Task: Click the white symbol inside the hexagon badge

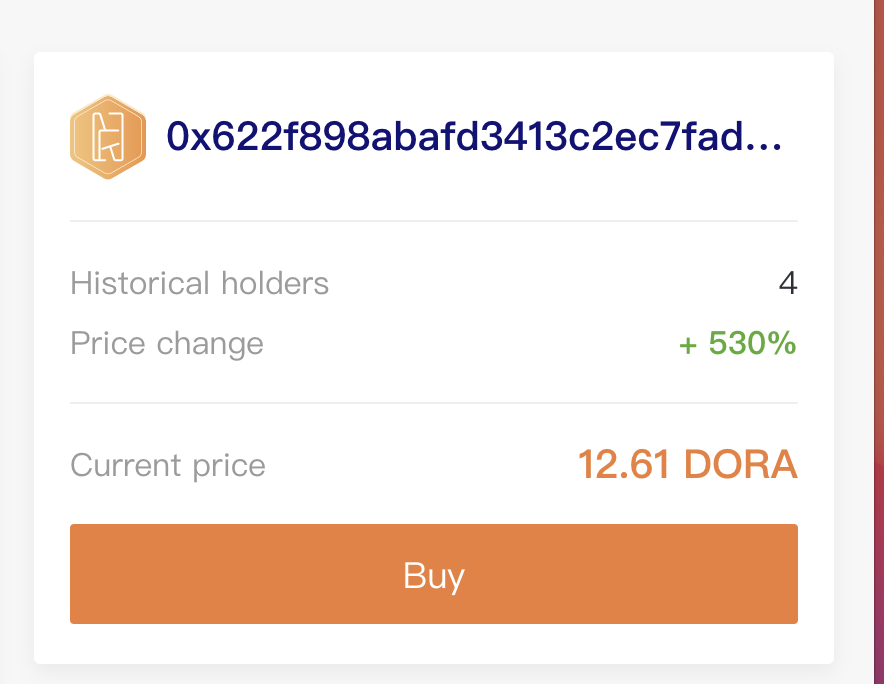Action: pos(107,137)
